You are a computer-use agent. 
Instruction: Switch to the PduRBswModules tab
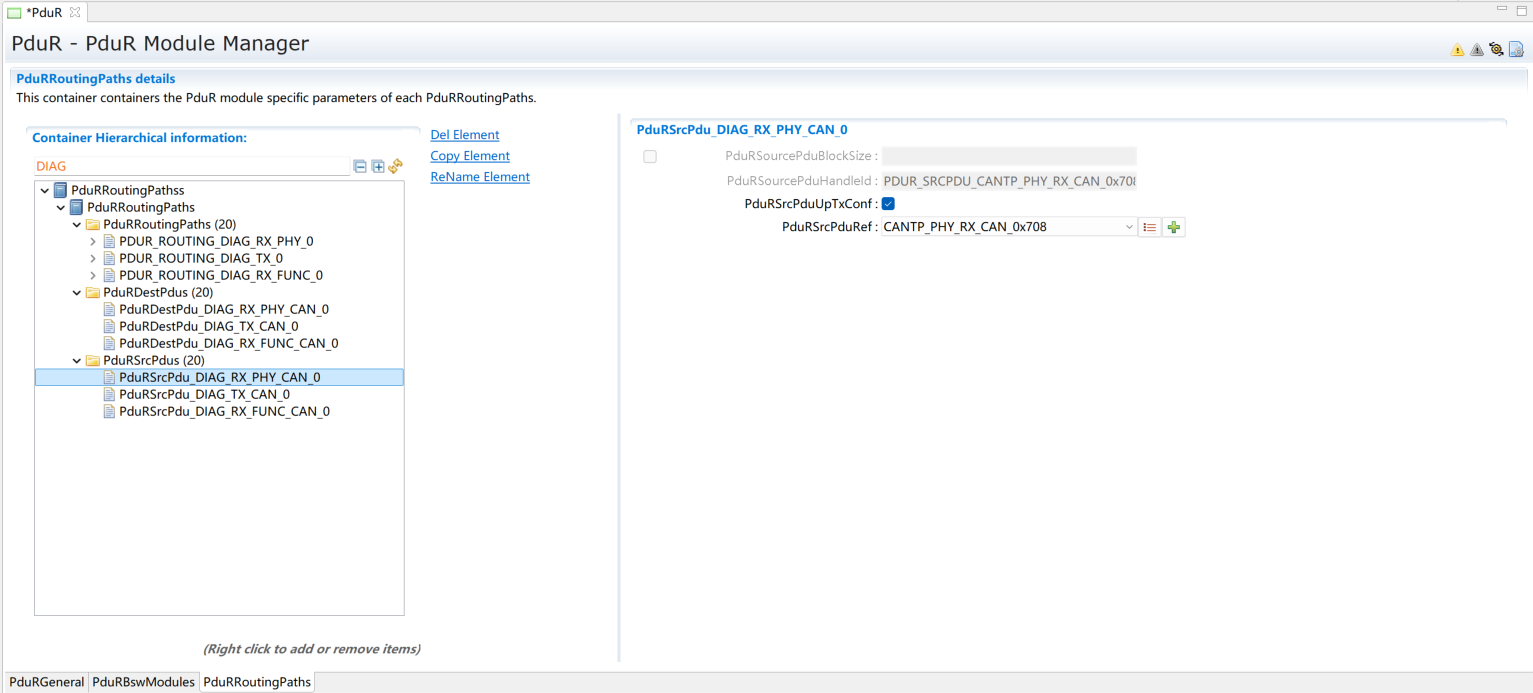[143, 682]
